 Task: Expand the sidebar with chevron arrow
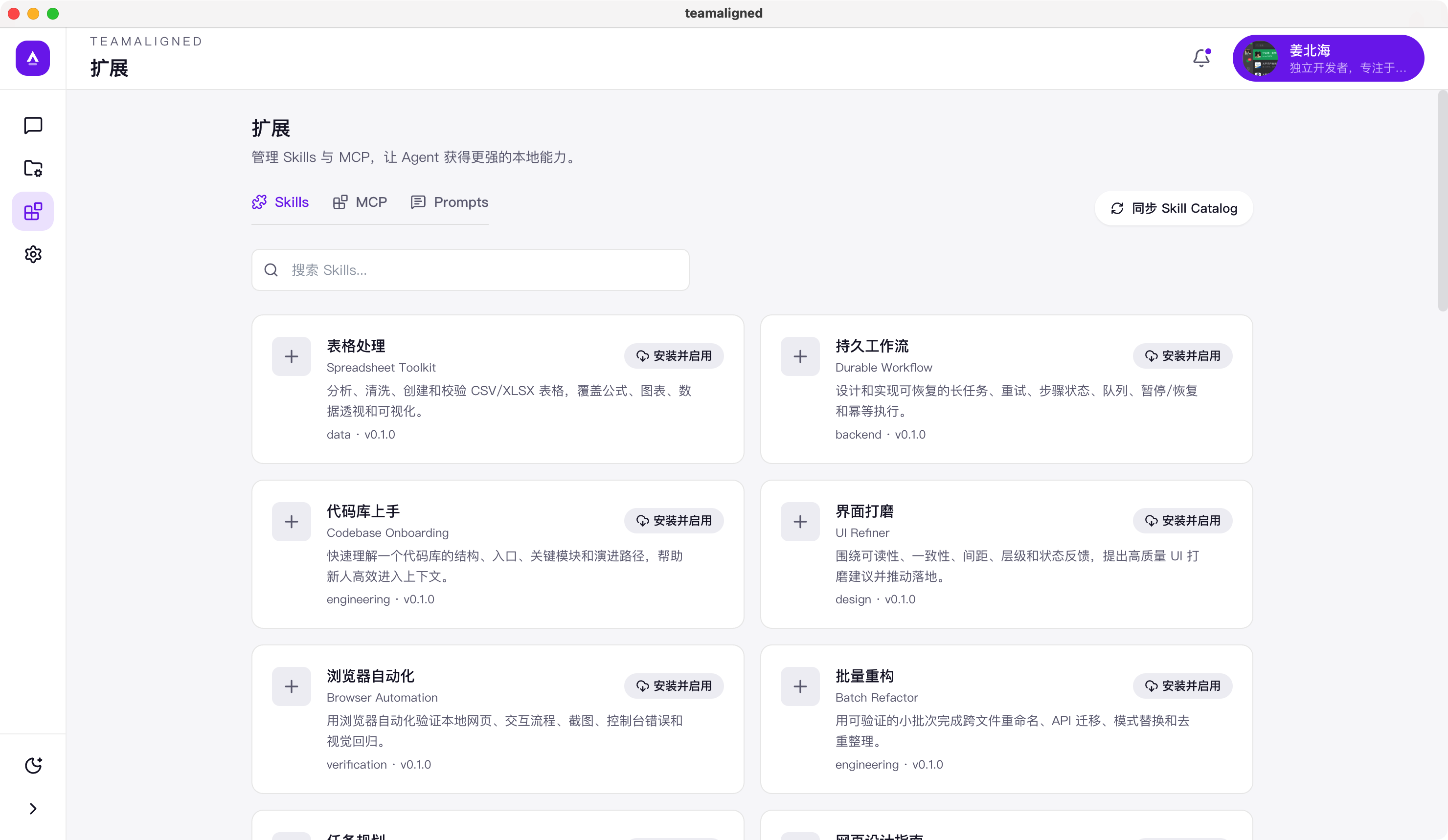[33, 808]
